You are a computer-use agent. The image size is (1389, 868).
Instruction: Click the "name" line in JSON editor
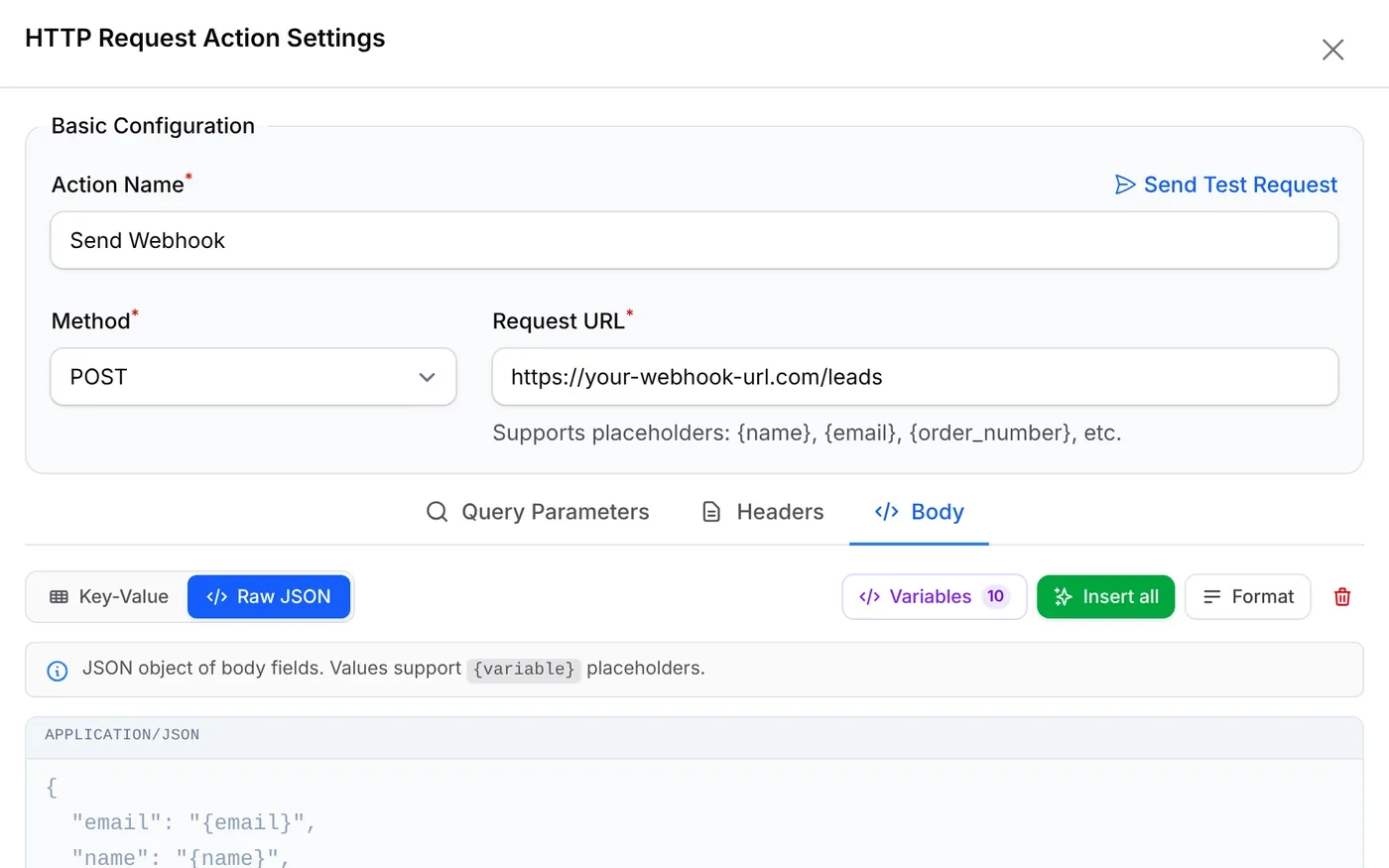click(181, 857)
